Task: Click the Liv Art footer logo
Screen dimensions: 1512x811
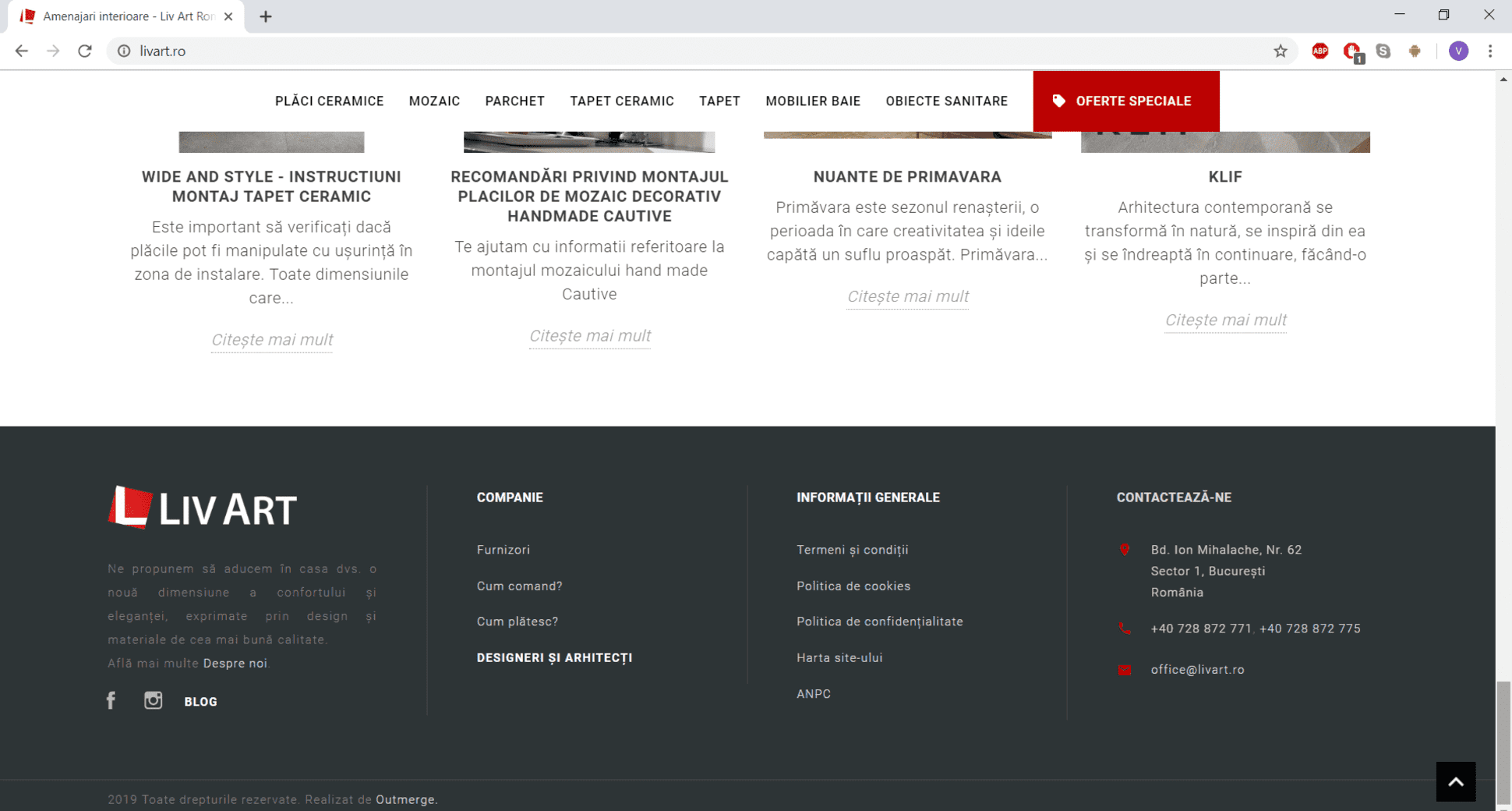Action: point(203,508)
